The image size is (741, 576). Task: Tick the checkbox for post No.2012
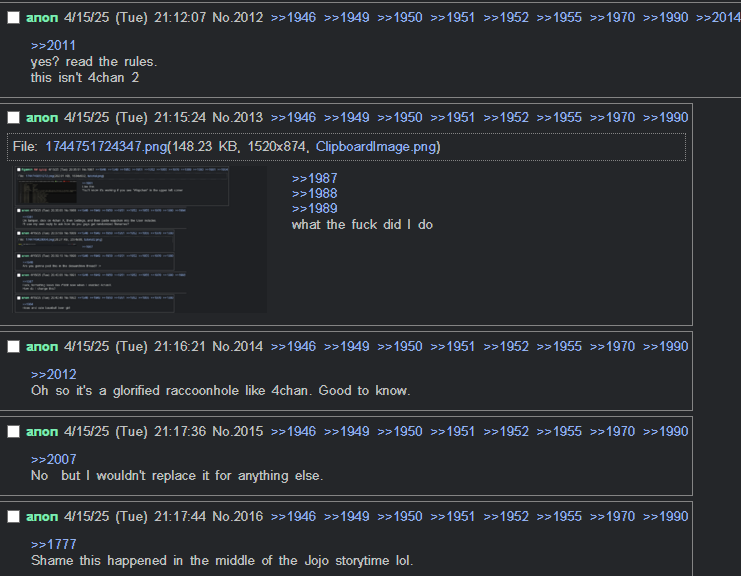[14, 18]
